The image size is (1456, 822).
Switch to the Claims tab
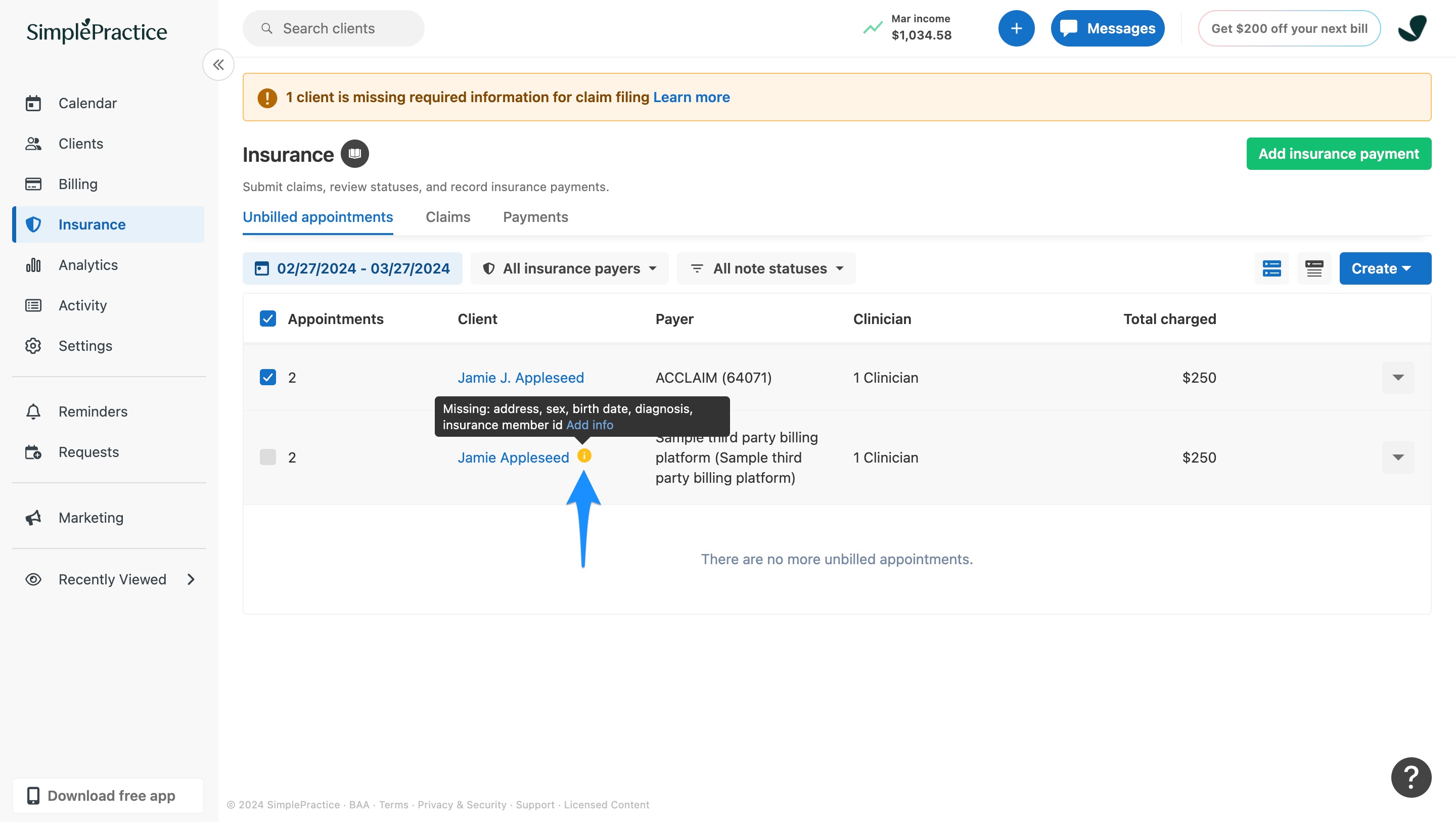(x=447, y=217)
